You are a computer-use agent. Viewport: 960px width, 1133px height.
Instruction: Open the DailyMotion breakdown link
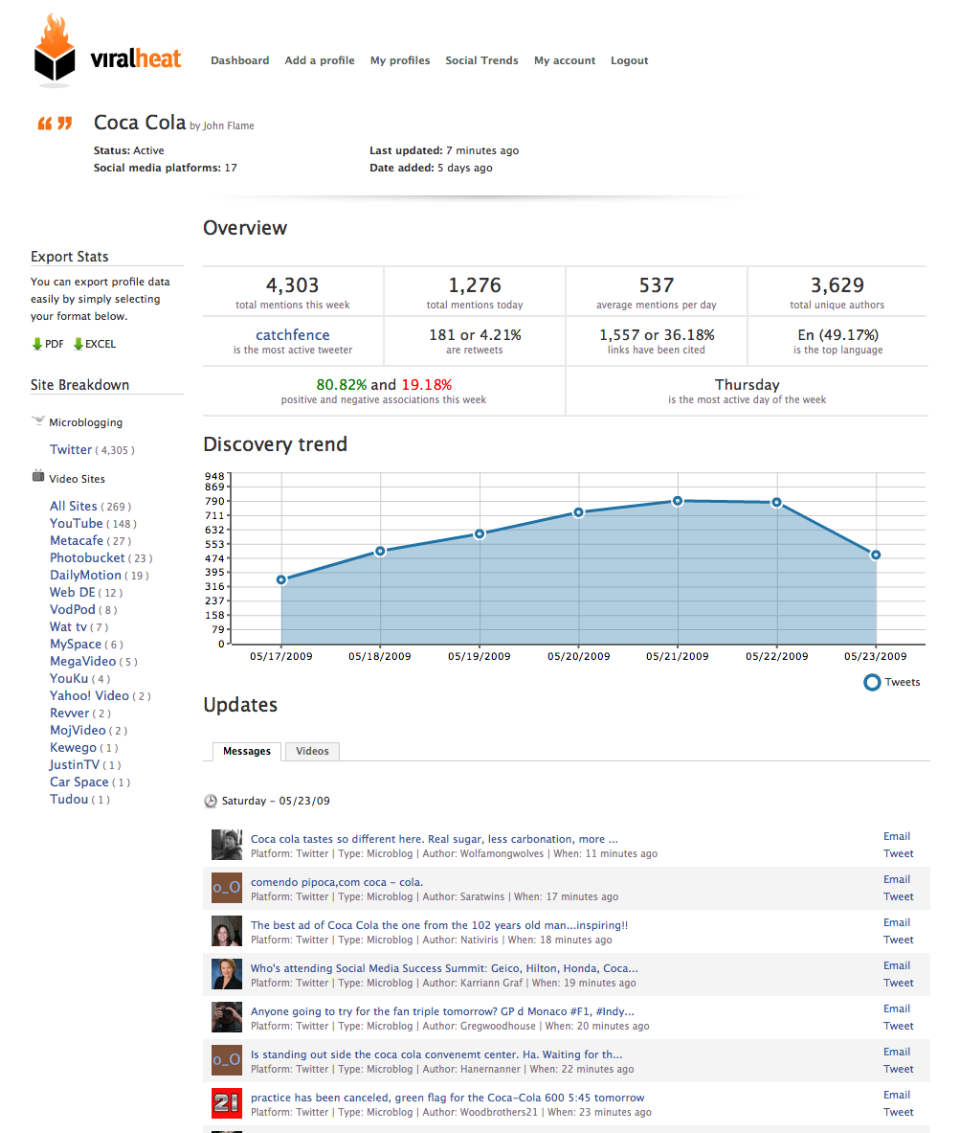(85, 575)
